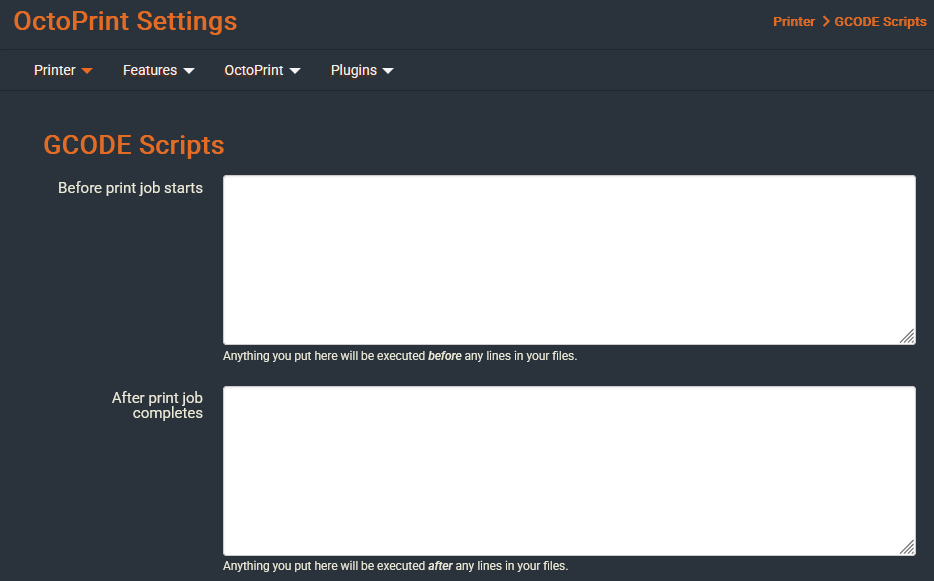
Task: Click inside the after-print script text area
Action: pyautogui.click(x=569, y=470)
